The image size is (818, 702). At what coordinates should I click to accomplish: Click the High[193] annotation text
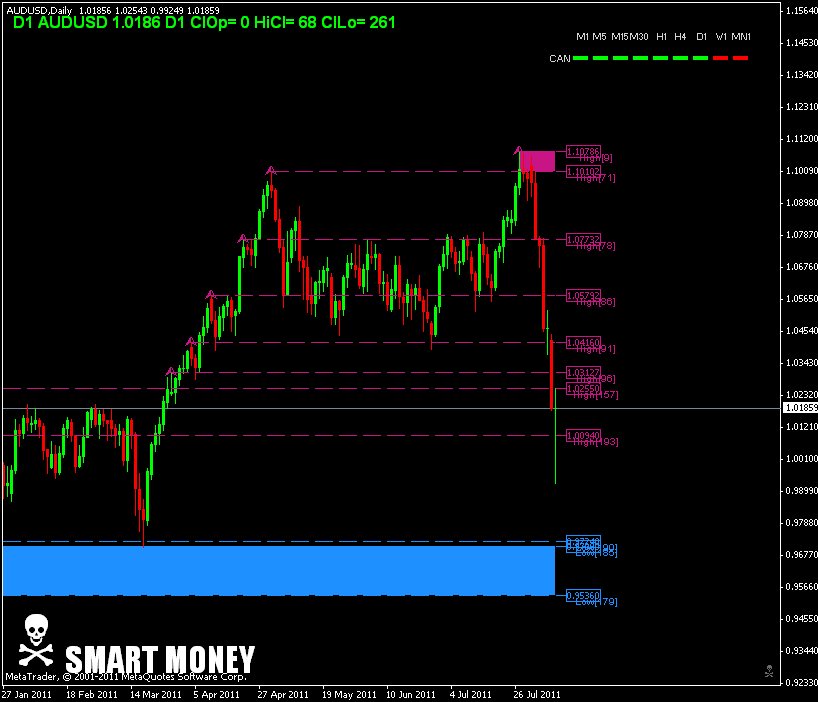pyautogui.click(x=596, y=442)
